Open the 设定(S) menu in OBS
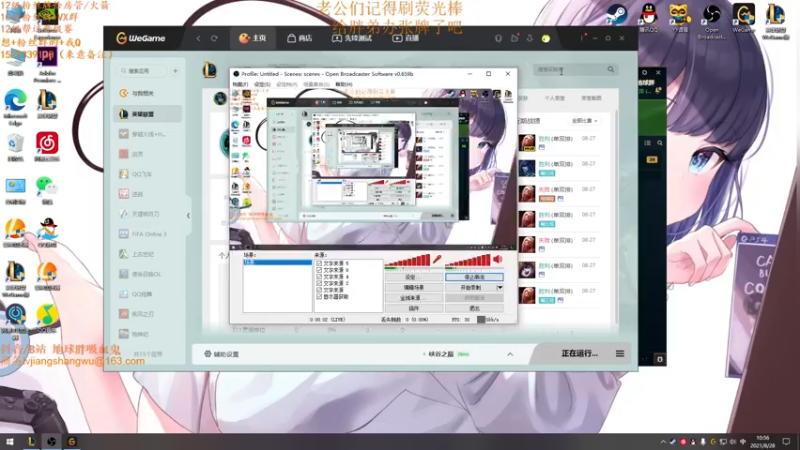This screenshot has height=450, width=800. click(262, 84)
